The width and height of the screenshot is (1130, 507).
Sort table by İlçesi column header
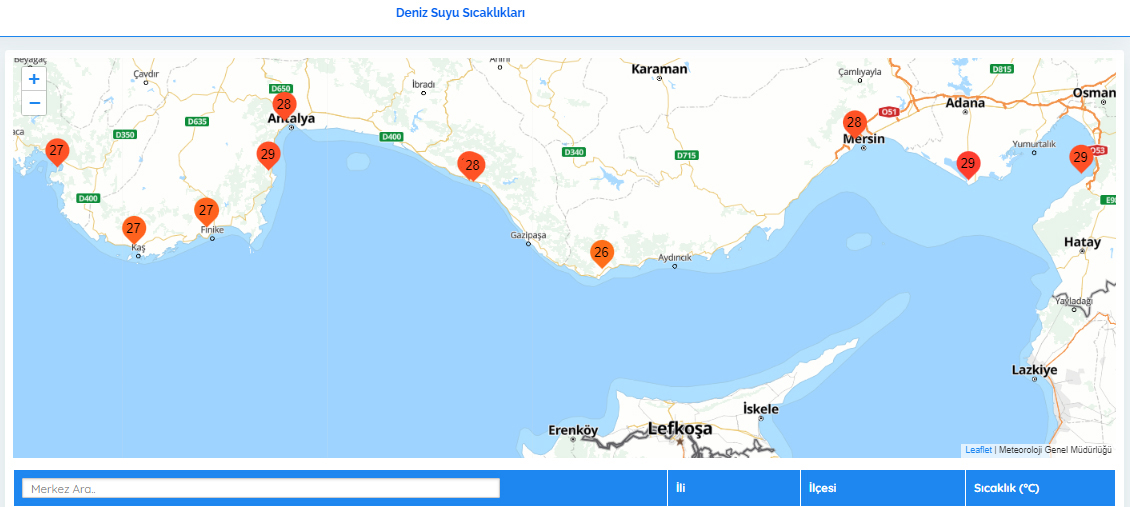coord(883,488)
